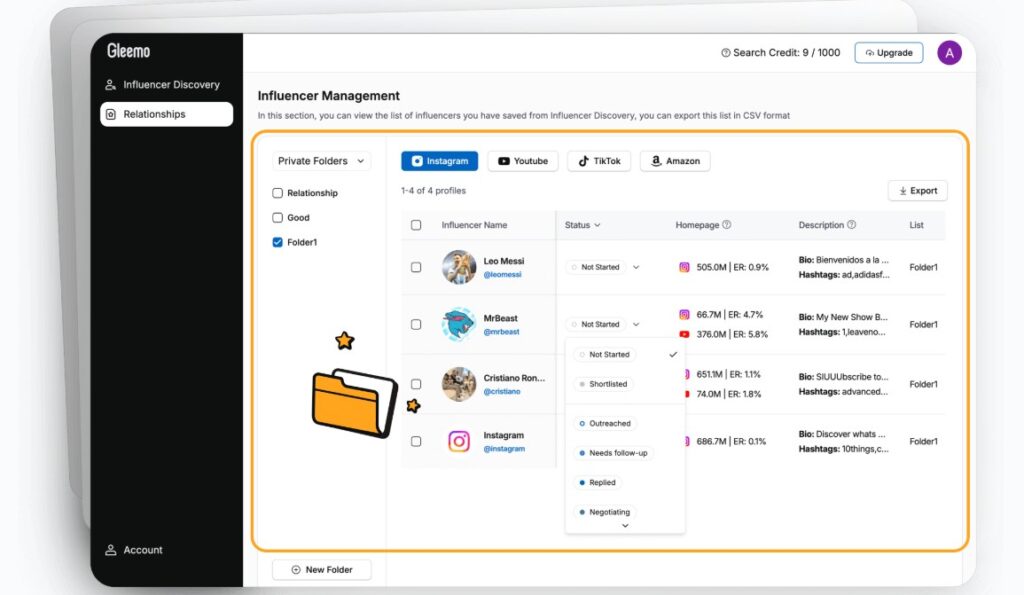Click MrBeast's bio description
The width and height of the screenshot is (1024, 595).
843,317
